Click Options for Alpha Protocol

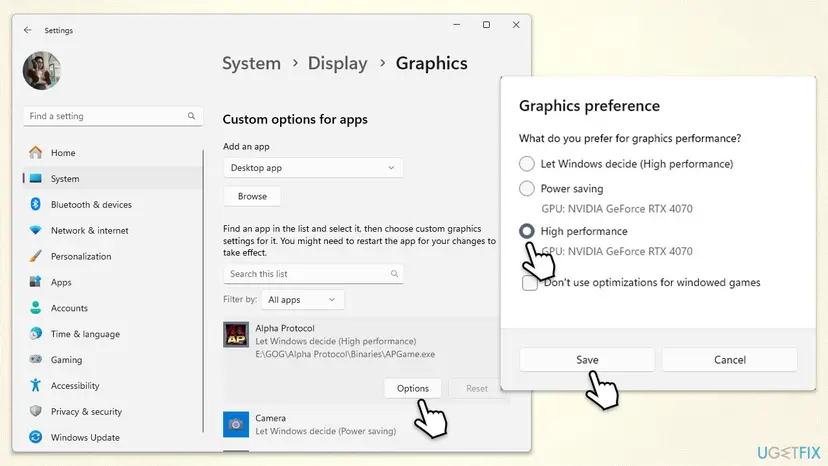(412, 388)
